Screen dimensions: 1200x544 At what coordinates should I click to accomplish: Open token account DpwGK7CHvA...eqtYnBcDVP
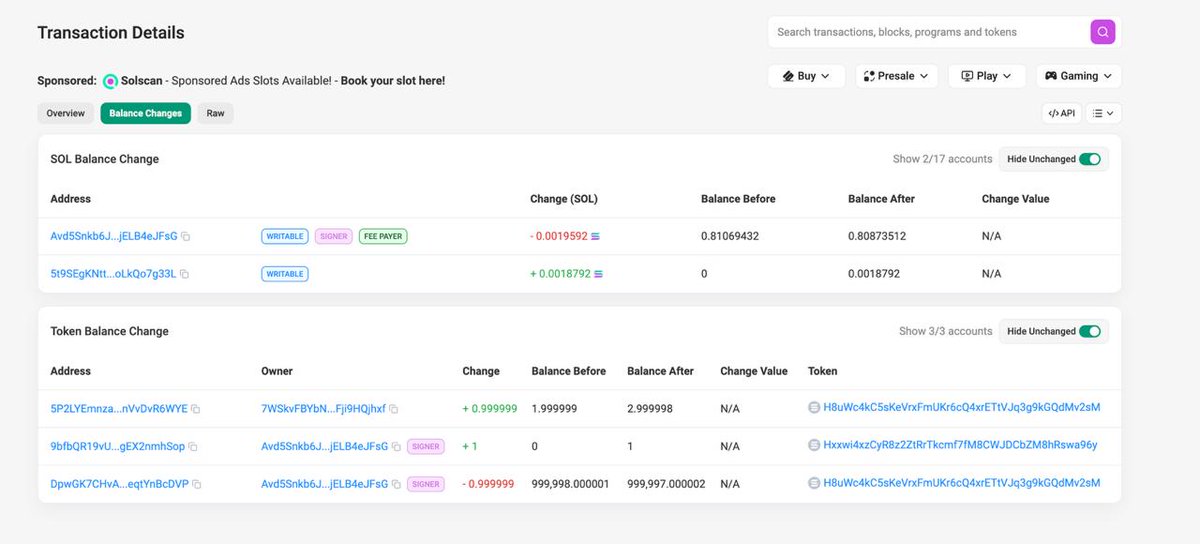point(120,484)
